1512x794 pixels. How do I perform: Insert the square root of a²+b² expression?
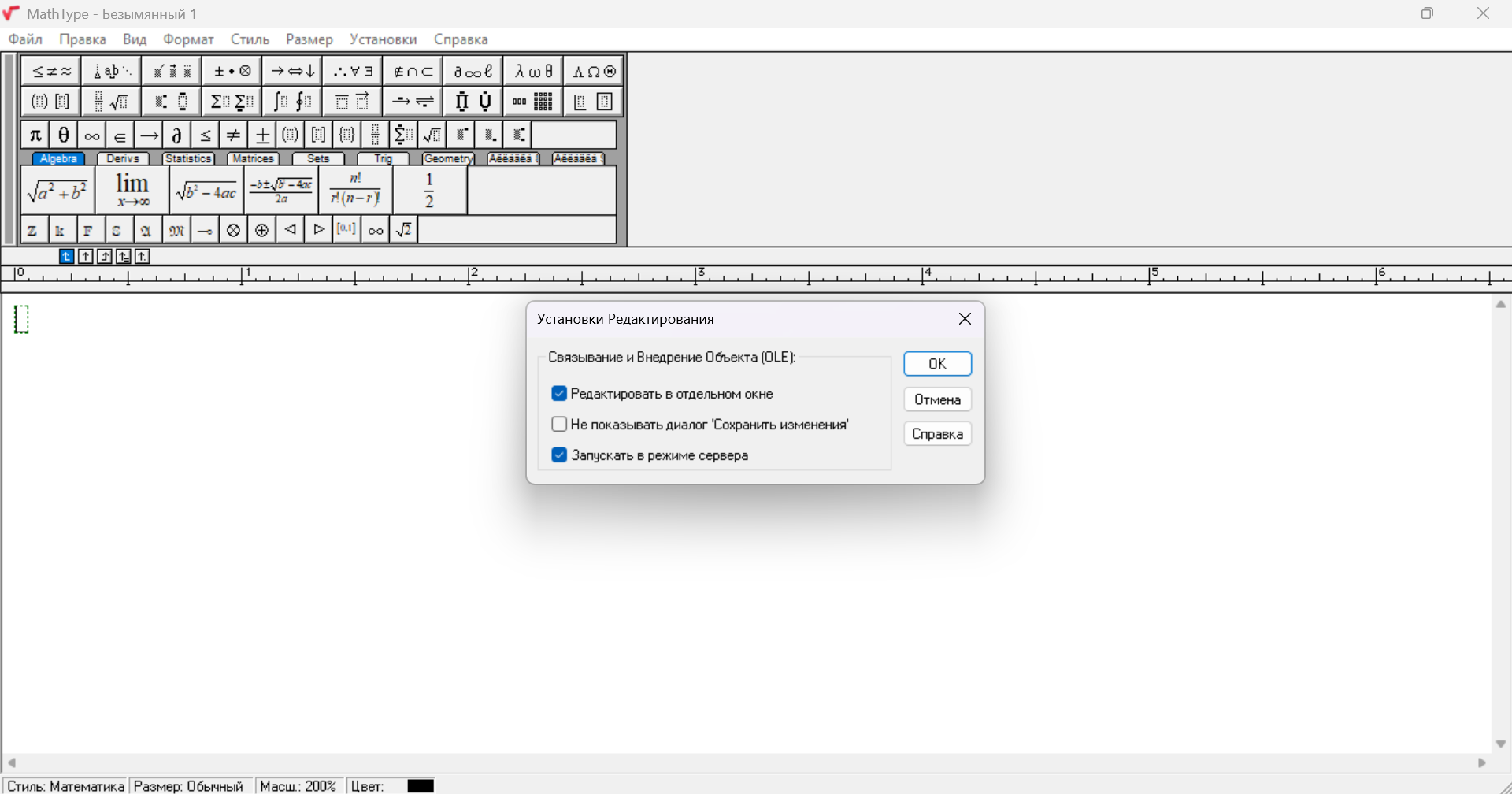pyautogui.click(x=57, y=191)
